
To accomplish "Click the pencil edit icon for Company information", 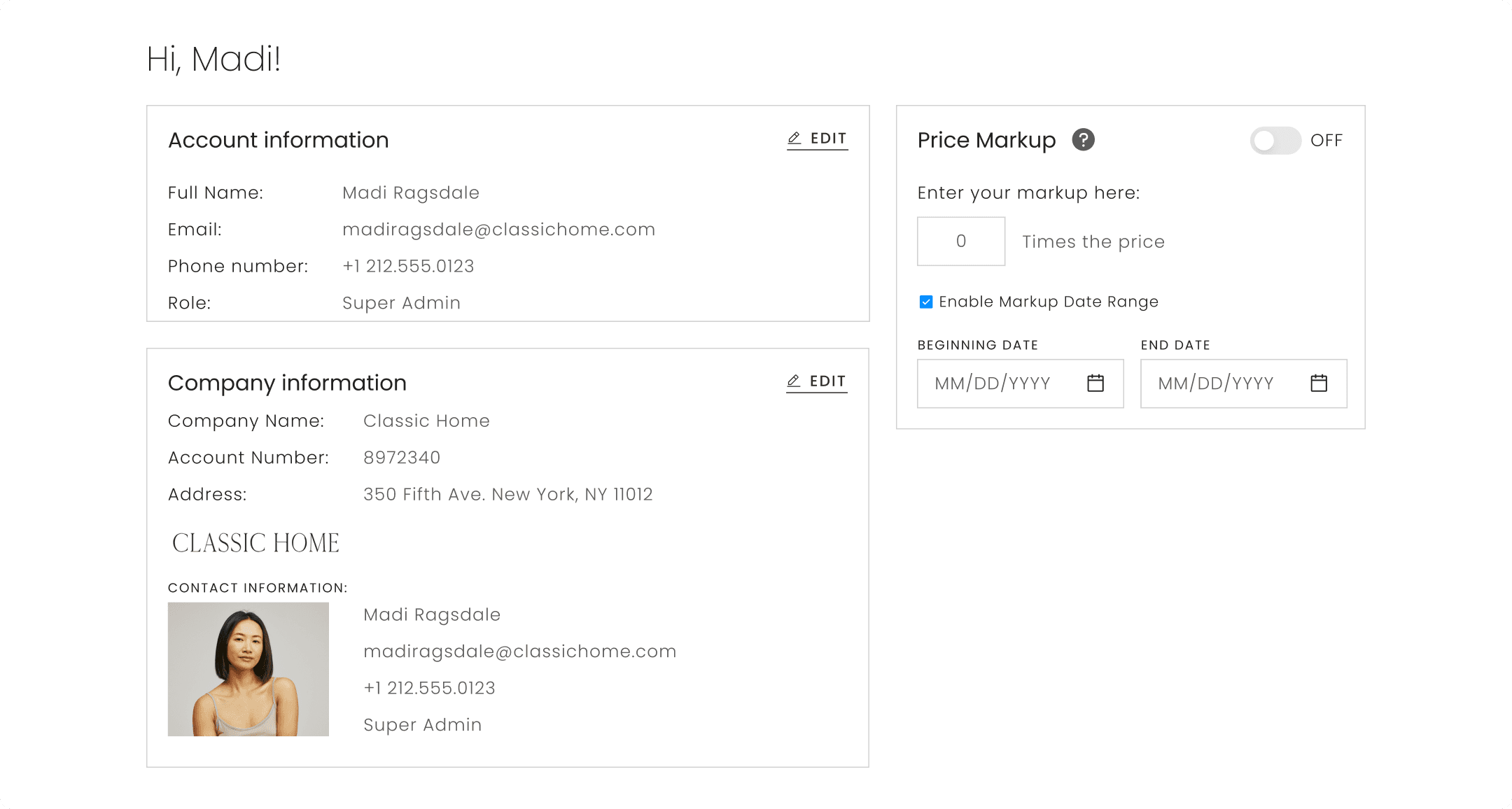I will [x=793, y=381].
